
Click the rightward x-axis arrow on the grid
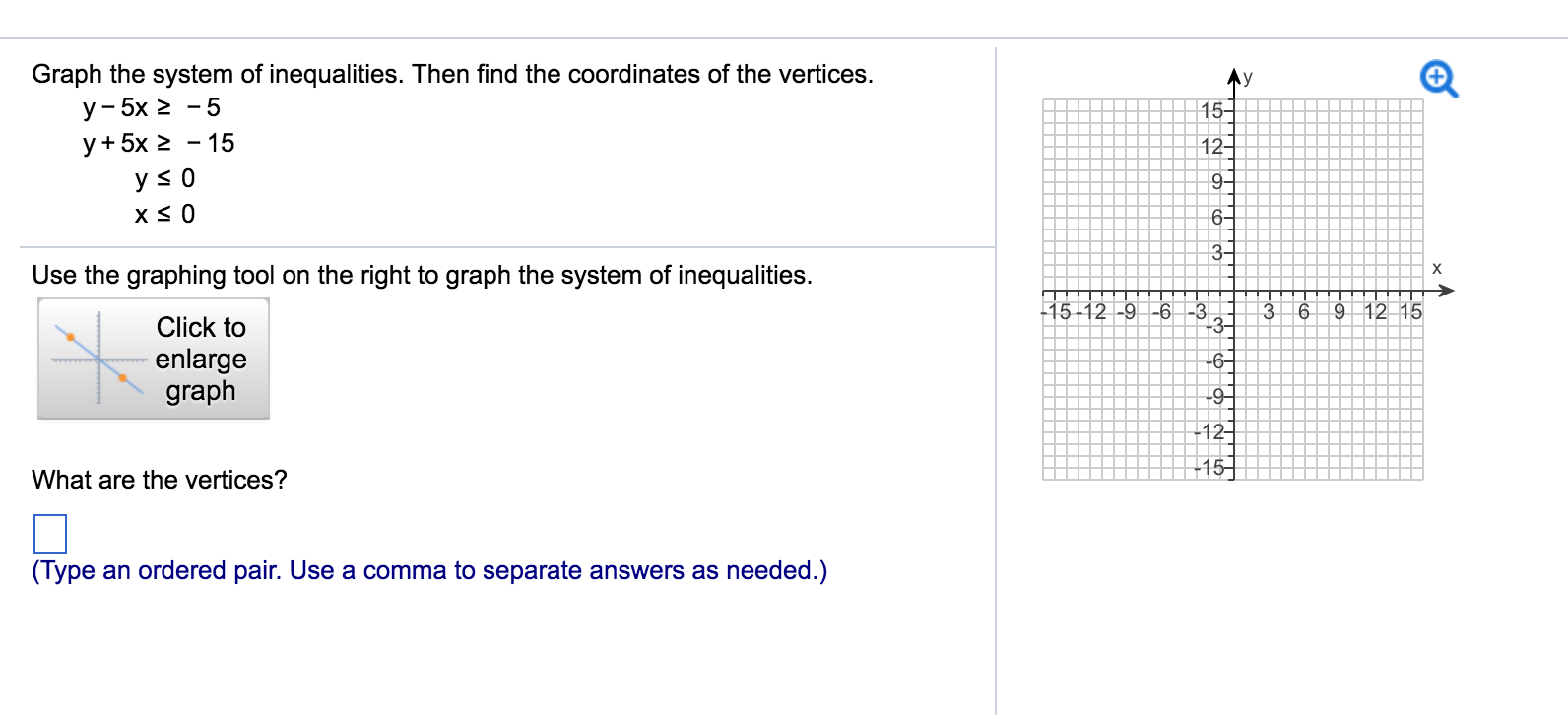point(1449,292)
